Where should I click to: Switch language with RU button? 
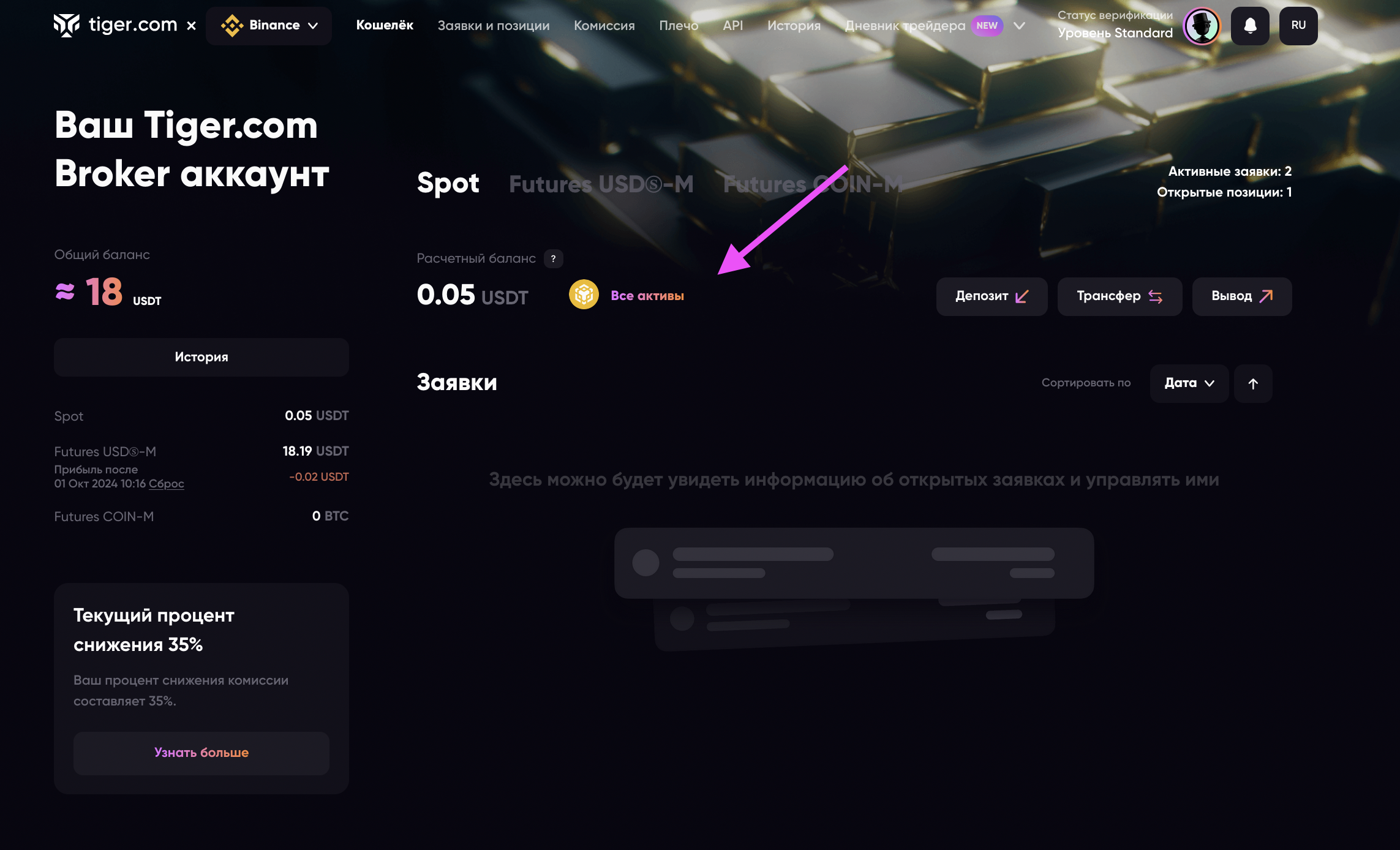point(1298,26)
